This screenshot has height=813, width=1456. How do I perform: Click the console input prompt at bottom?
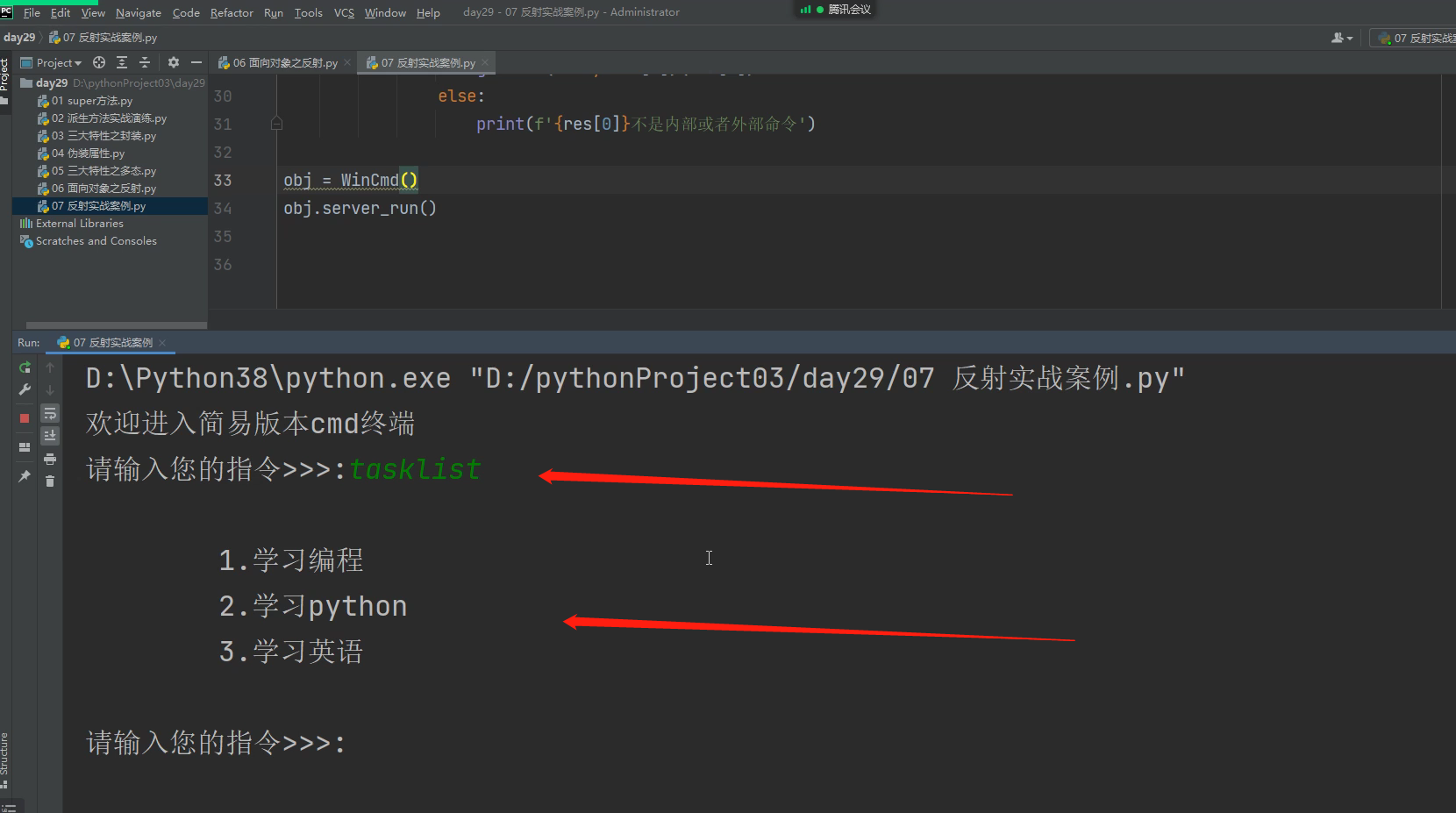point(216,743)
